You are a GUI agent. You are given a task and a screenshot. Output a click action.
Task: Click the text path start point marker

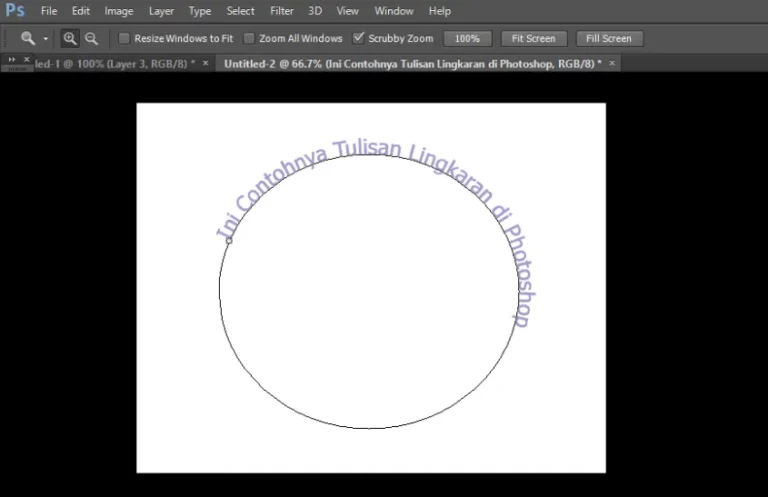[229, 240]
